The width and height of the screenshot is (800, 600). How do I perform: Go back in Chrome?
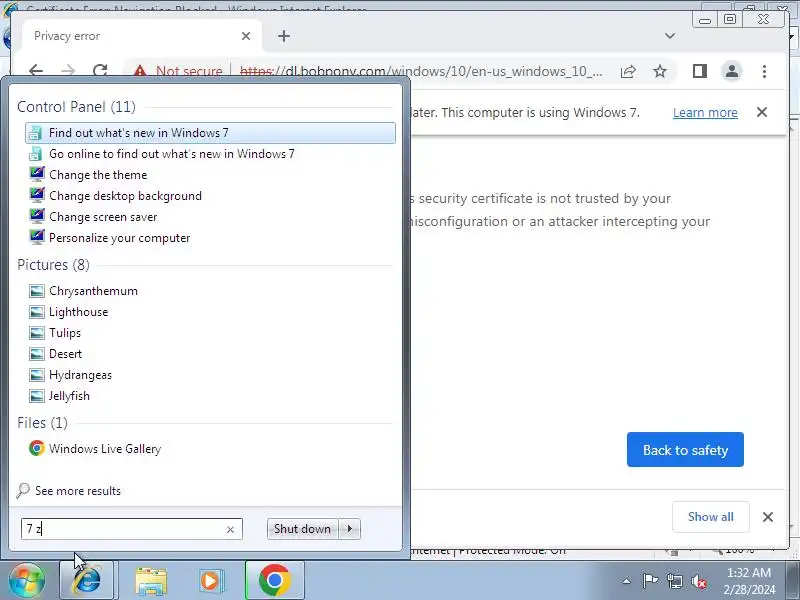click(36, 70)
